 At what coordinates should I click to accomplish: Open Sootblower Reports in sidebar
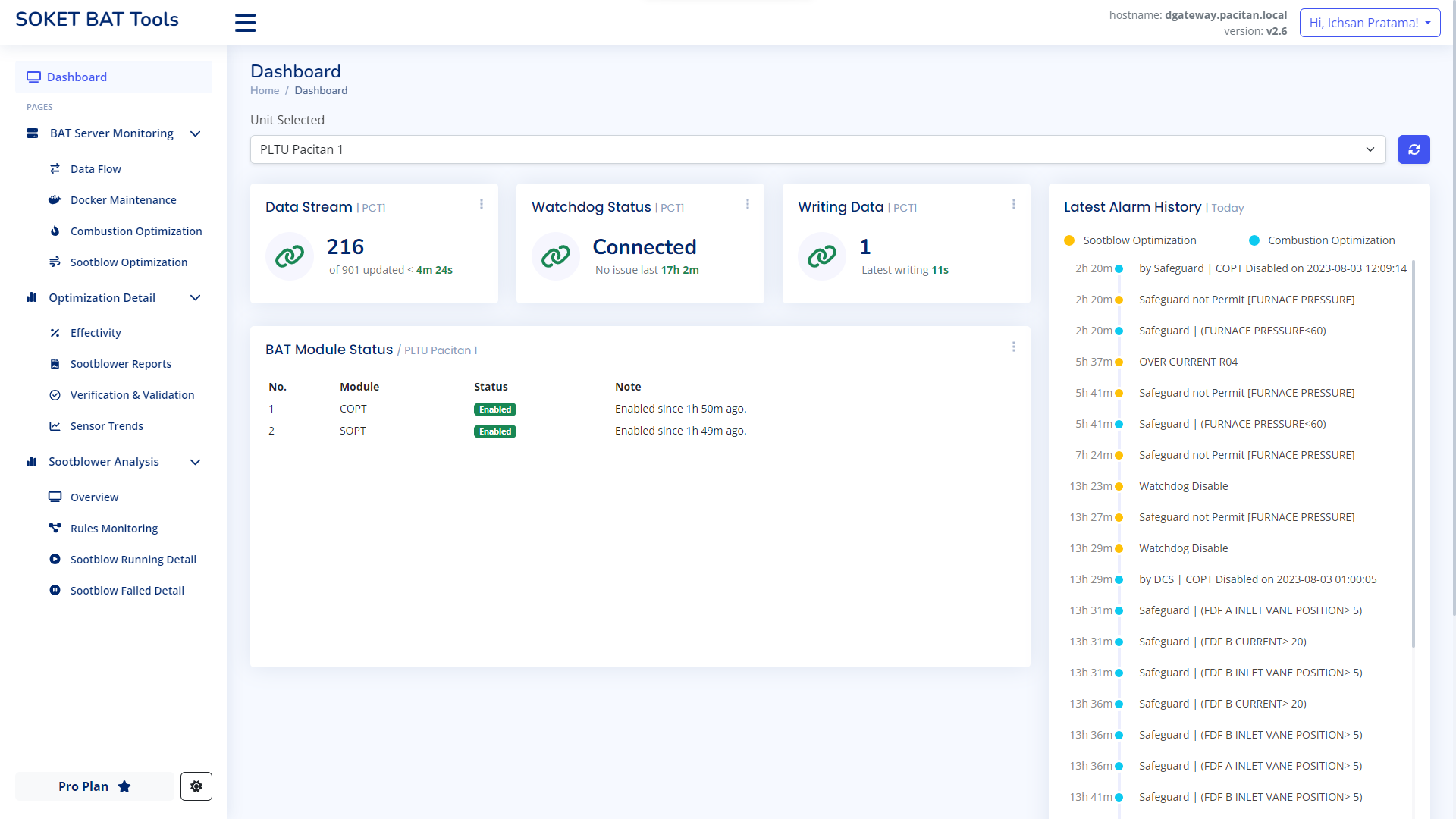pyautogui.click(x=121, y=364)
